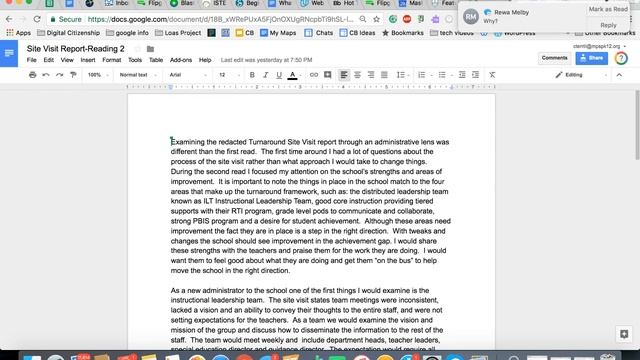Hide the menus with the chevron arrow

tap(619, 75)
